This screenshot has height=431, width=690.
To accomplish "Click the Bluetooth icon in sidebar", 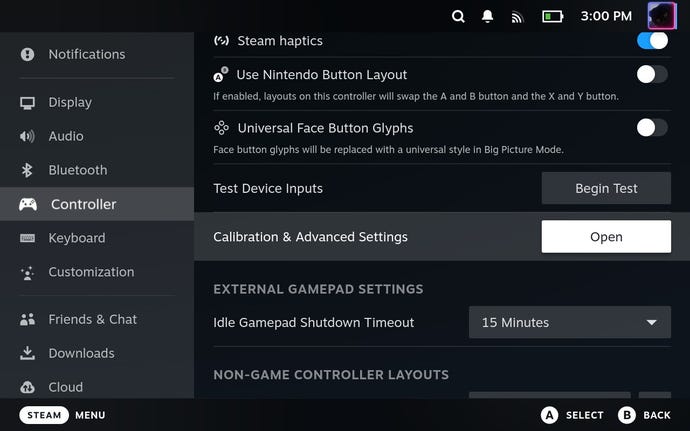I will pos(28,170).
